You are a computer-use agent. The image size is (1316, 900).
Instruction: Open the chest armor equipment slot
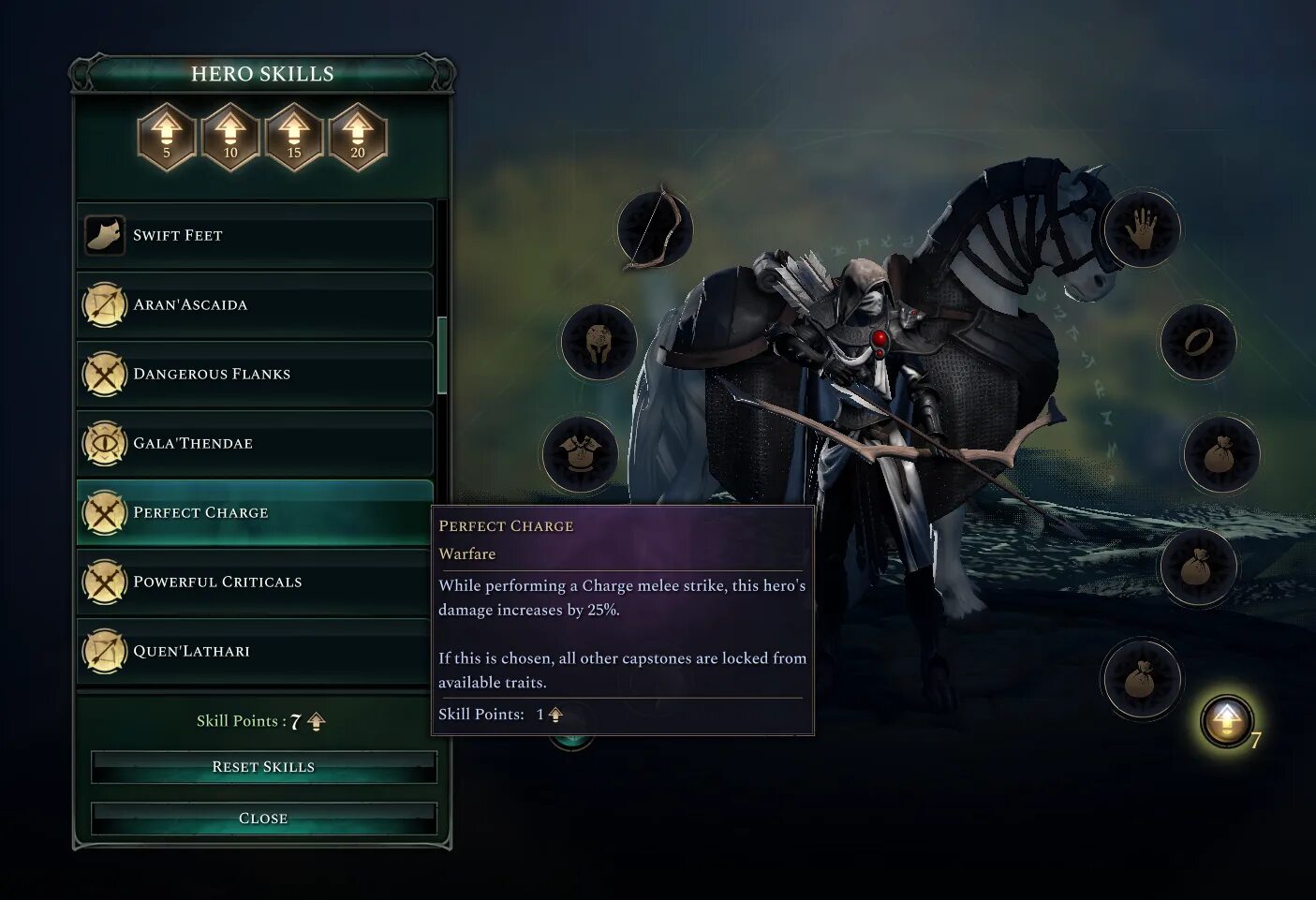[581, 455]
